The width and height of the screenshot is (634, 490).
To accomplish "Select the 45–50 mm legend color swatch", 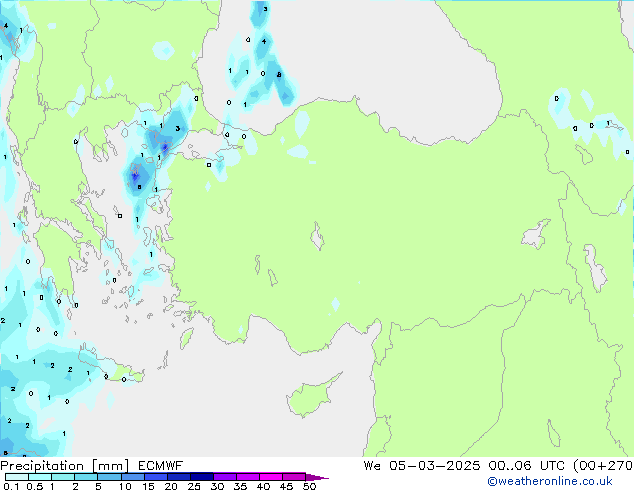I will pos(294,477).
